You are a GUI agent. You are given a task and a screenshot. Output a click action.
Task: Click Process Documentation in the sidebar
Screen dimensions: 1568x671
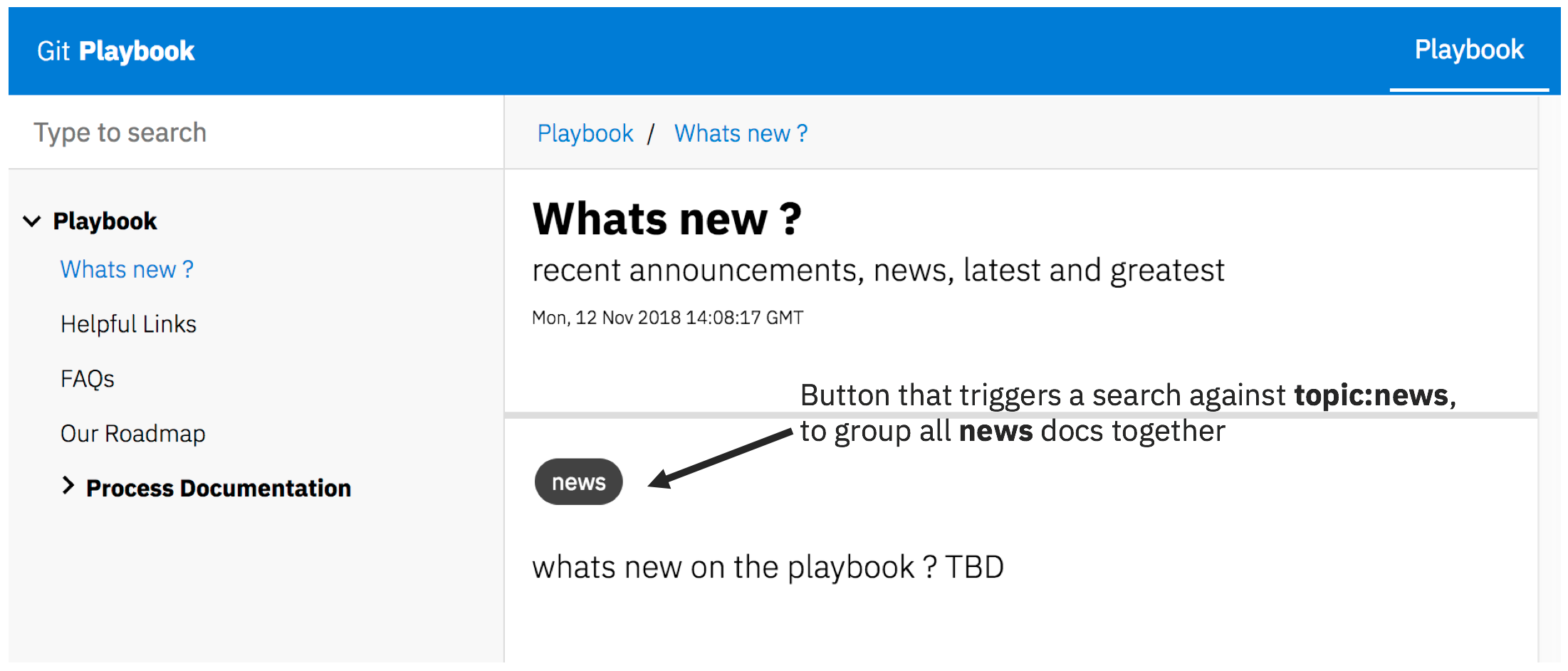(x=218, y=487)
